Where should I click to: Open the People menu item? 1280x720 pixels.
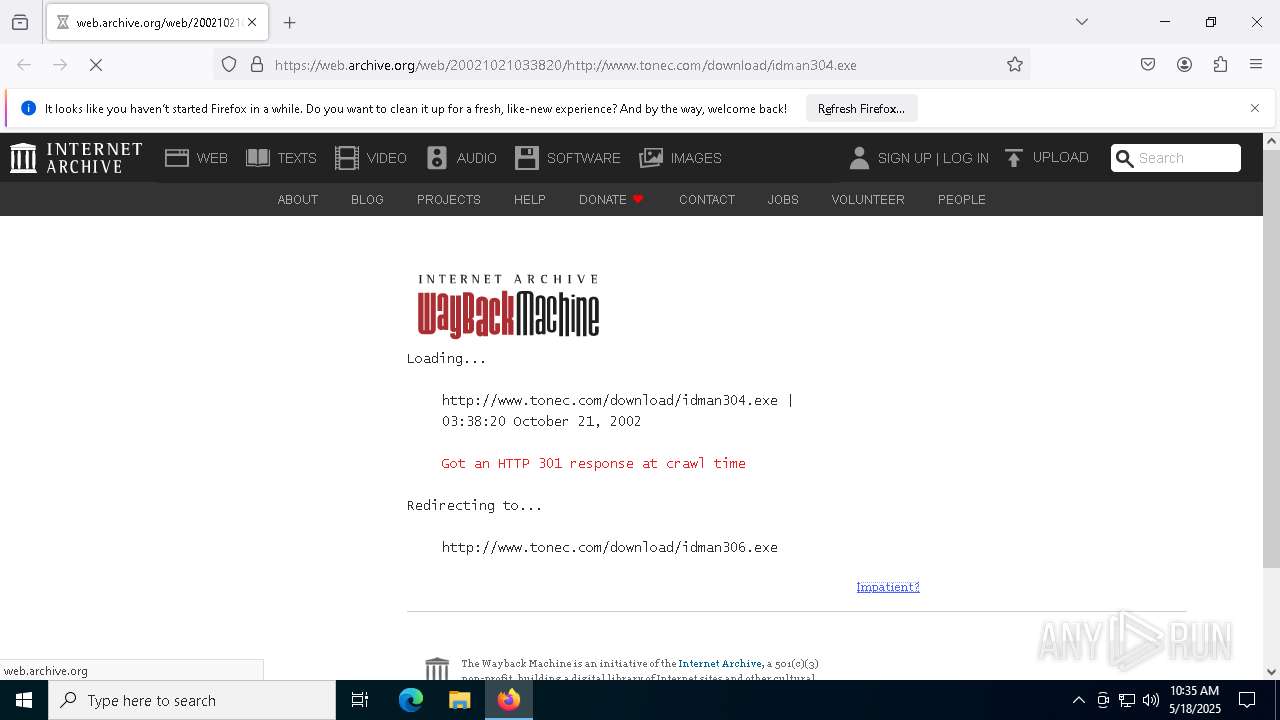961,199
